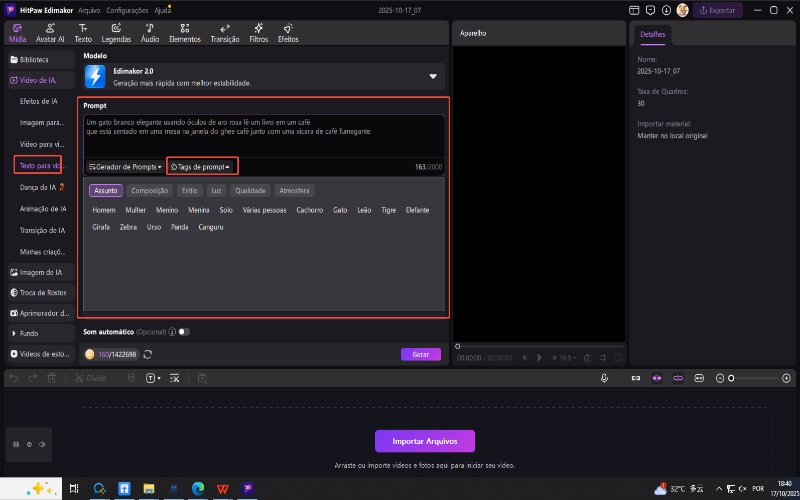The width and height of the screenshot is (800, 500).
Task: Click the timeline zoom slider handle
Action: coord(731,378)
